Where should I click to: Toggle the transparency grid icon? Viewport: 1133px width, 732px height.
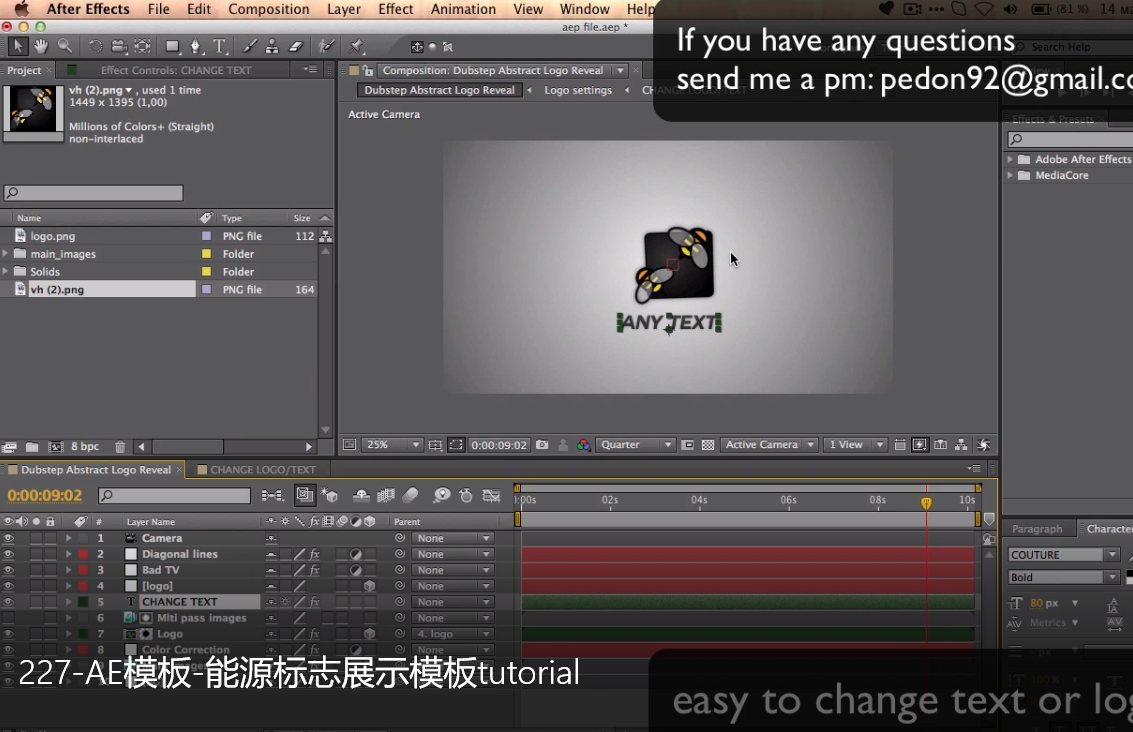coord(708,444)
